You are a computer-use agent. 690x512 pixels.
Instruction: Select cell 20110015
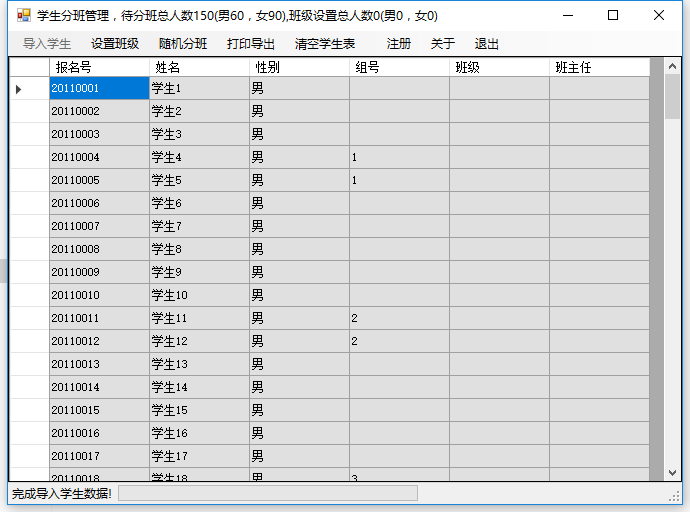click(x=99, y=410)
